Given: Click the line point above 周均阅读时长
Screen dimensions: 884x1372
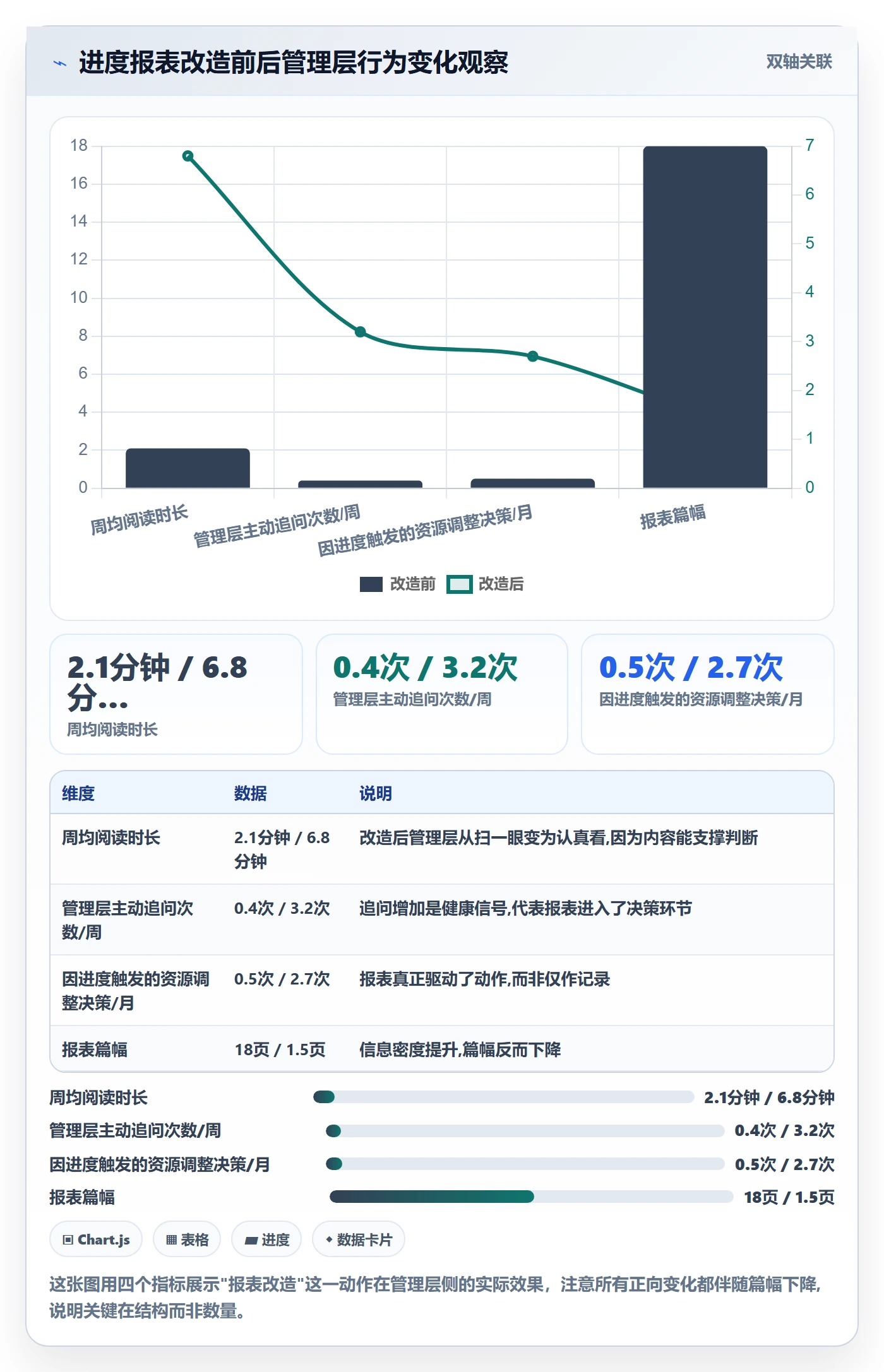Looking at the screenshot, I should click(x=188, y=156).
